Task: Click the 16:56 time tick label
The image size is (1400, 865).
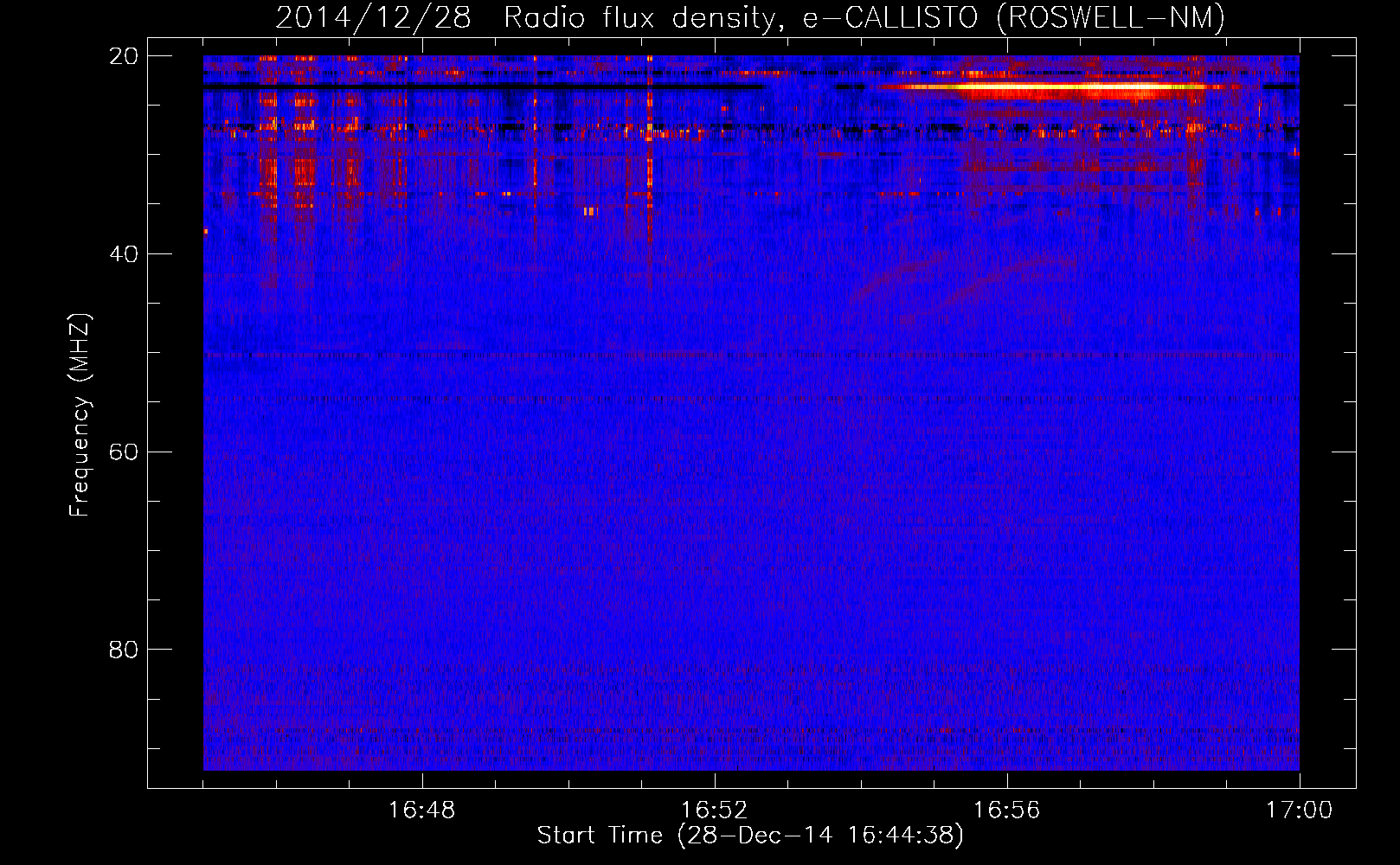Action: click(x=1007, y=811)
